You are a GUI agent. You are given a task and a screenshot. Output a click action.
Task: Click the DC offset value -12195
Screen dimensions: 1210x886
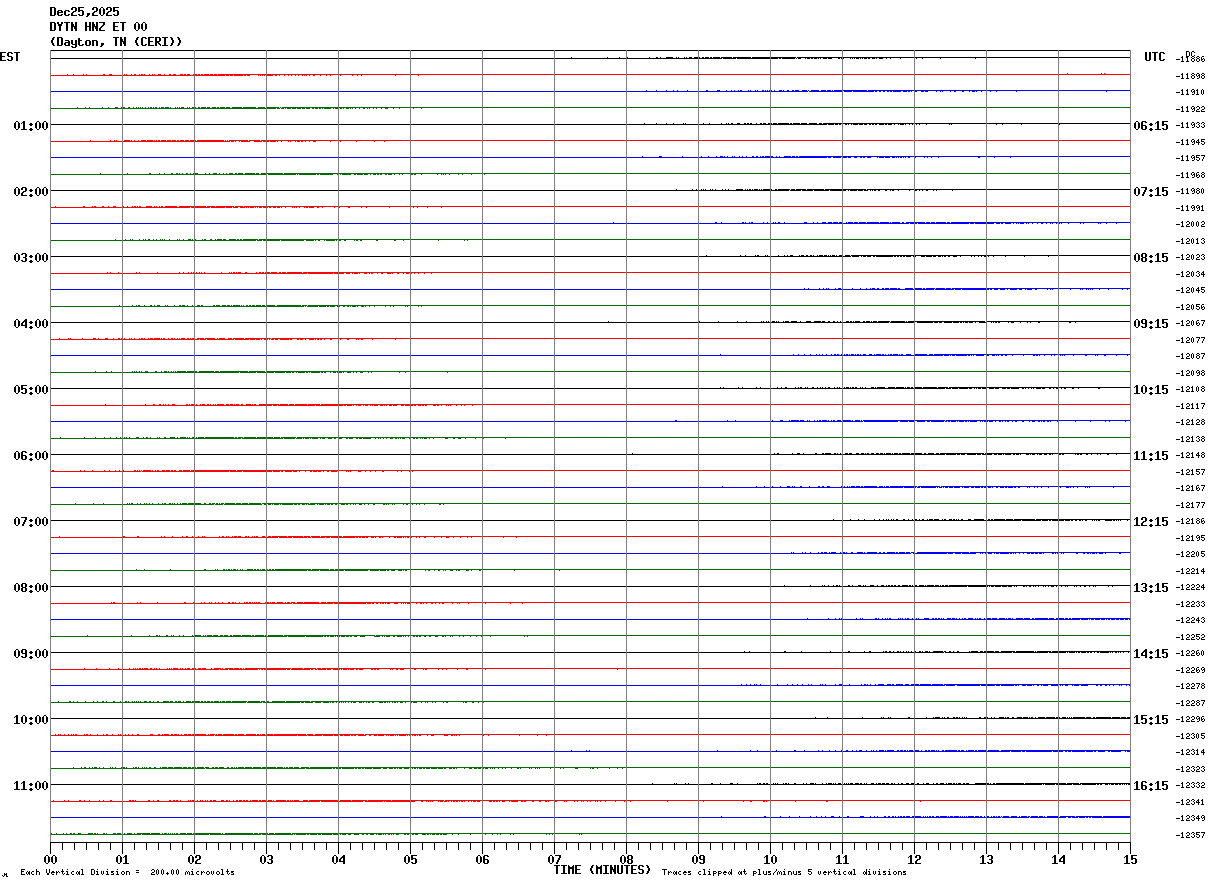tap(1190, 538)
